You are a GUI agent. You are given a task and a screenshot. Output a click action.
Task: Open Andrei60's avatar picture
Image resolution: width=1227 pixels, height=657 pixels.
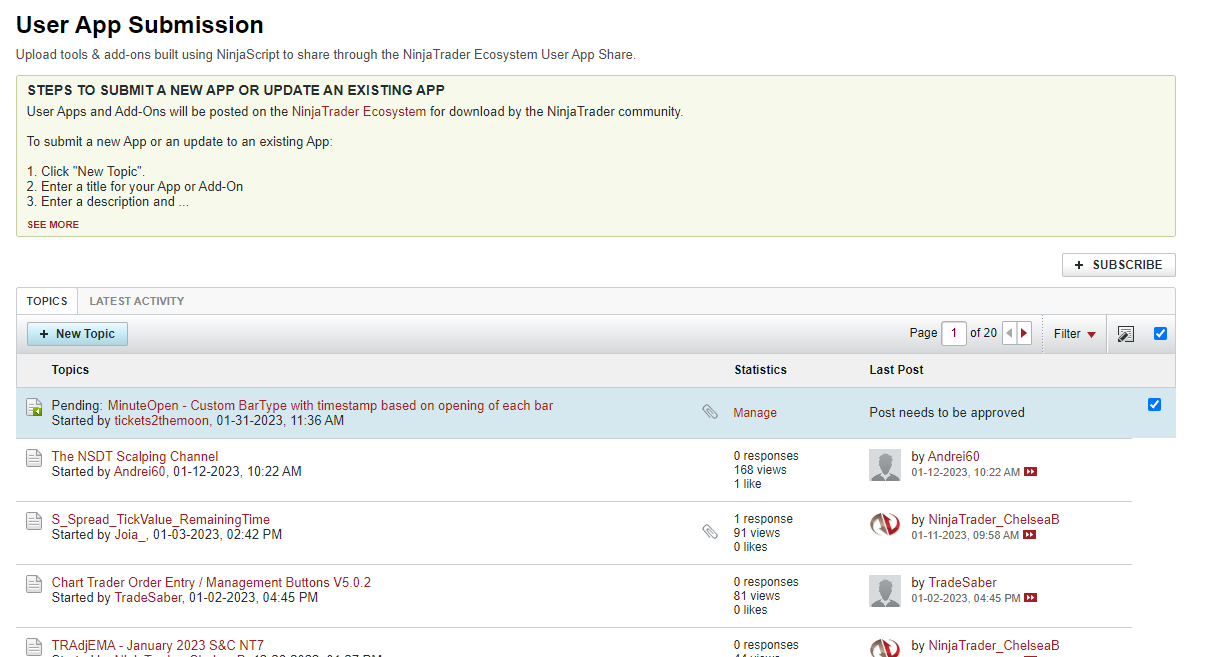click(x=885, y=464)
